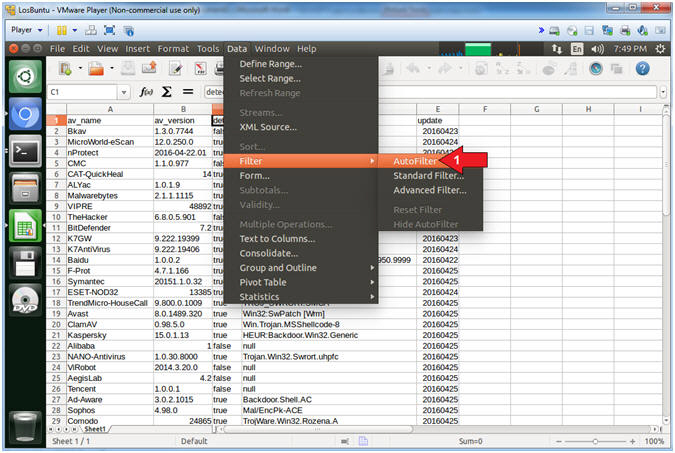The width and height of the screenshot is (675, 453).
Task: Choose Standard Filter... menu entry
Action: coord(429,176)
